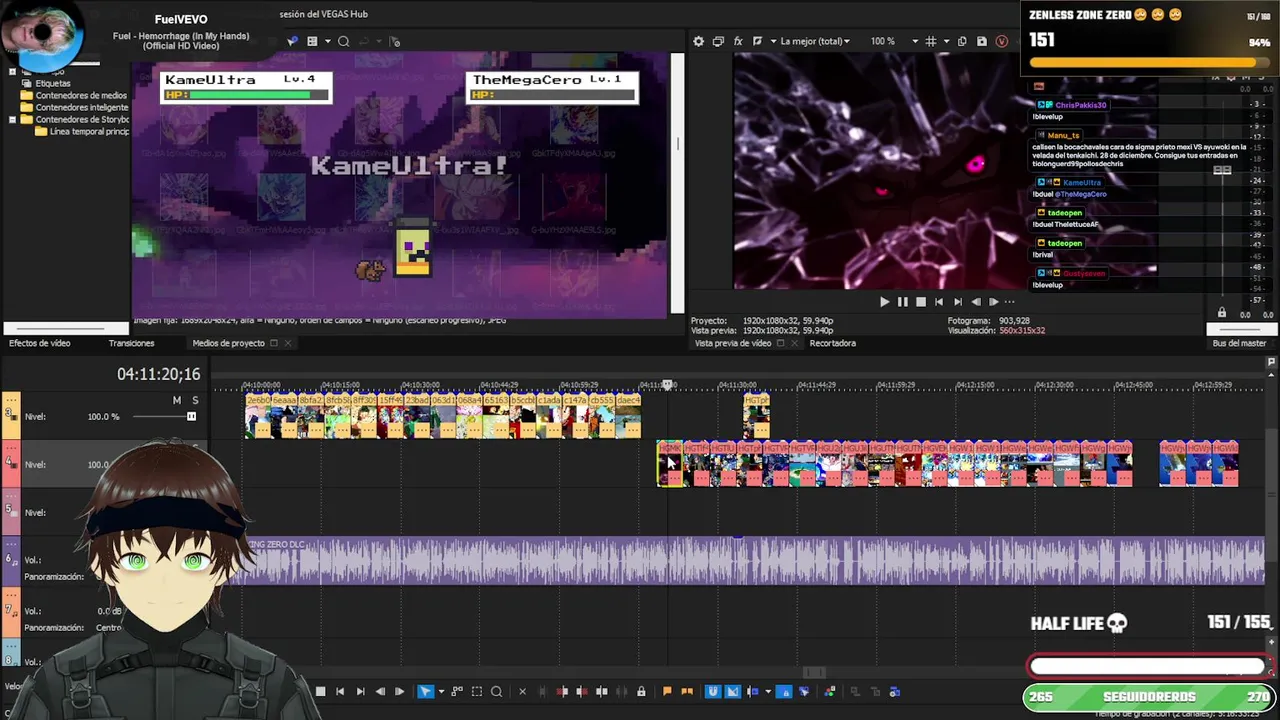Toggle split screen view icon
This screenshot has height=720, width=1280.
coord(757,41)
